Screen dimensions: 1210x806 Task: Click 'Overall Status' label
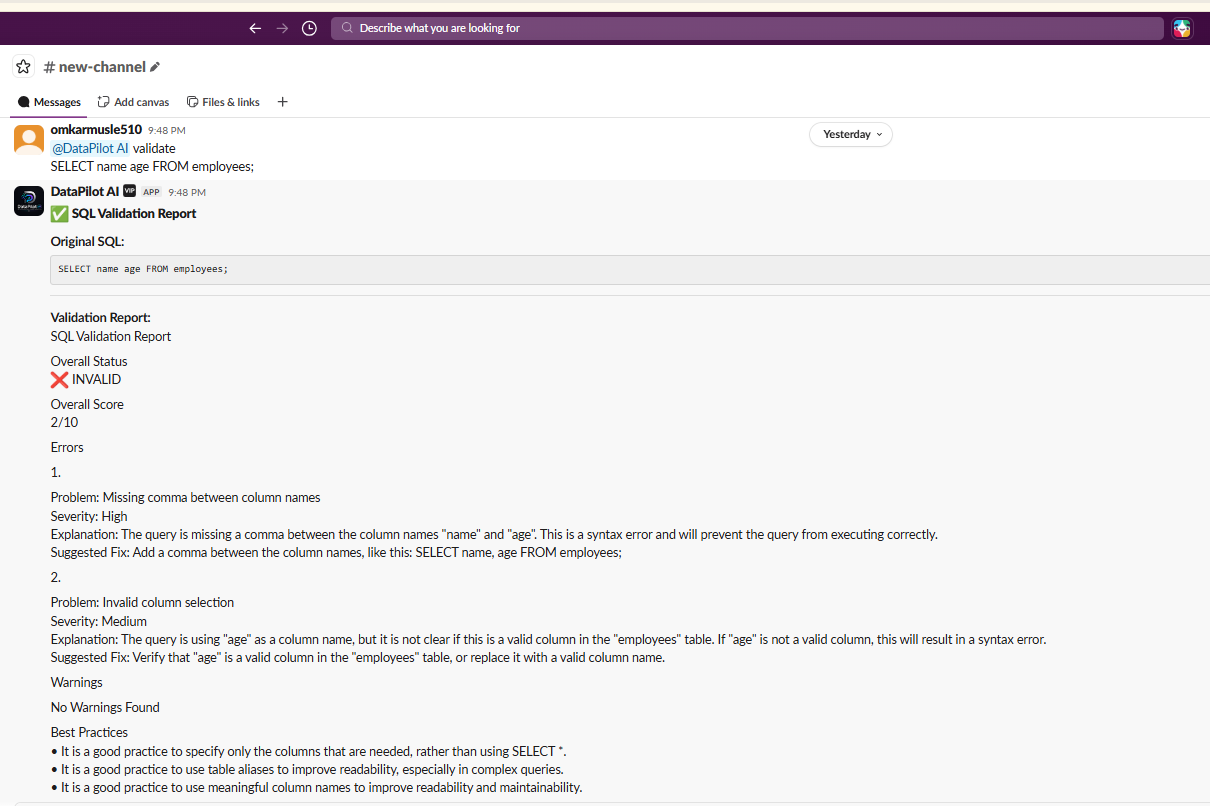tap(89, 361)
